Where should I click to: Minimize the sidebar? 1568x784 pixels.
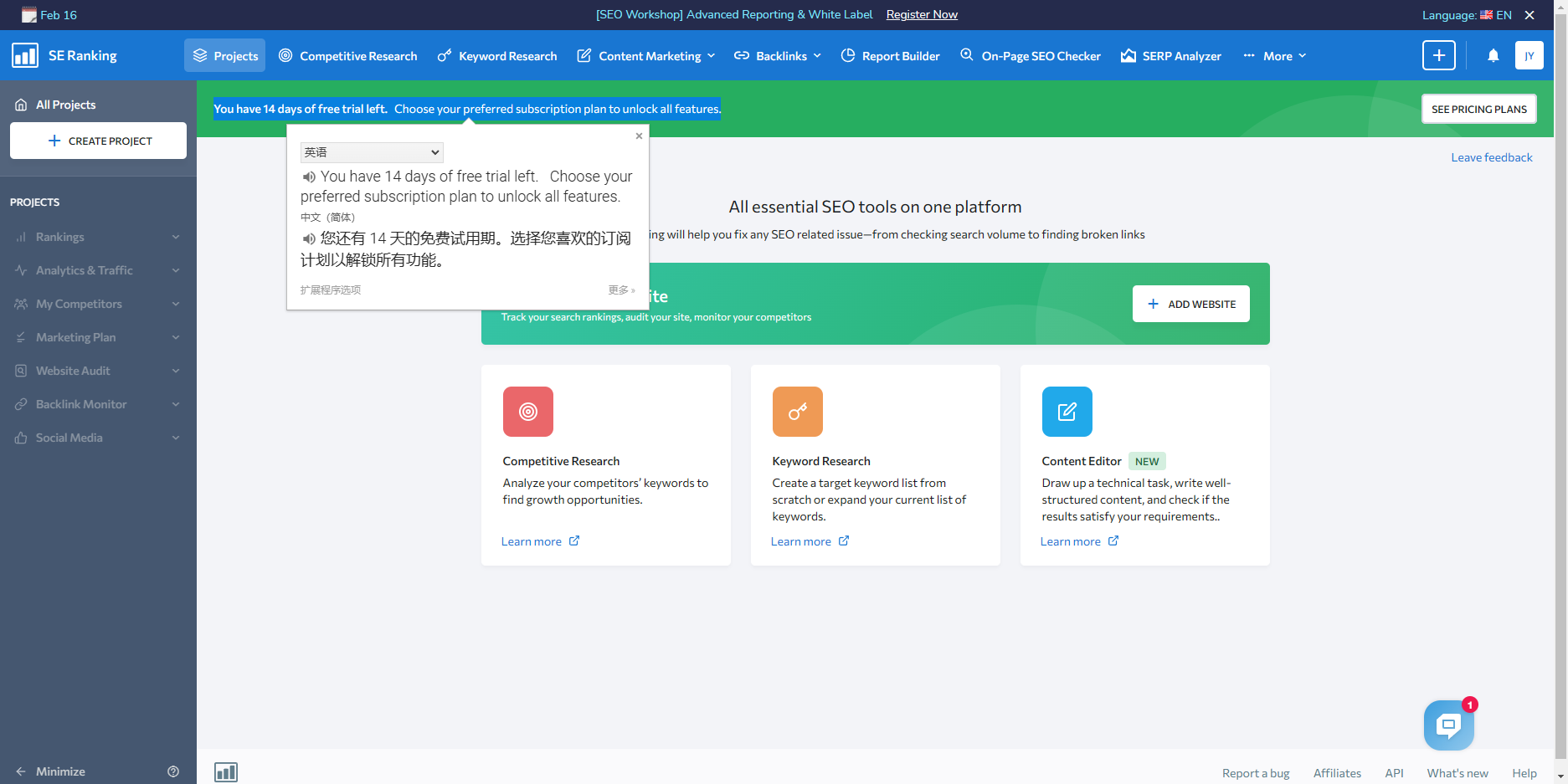click(50, 771)
